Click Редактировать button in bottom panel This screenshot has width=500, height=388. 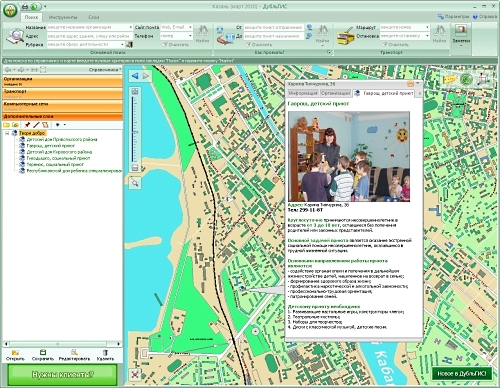coord(74,355)
